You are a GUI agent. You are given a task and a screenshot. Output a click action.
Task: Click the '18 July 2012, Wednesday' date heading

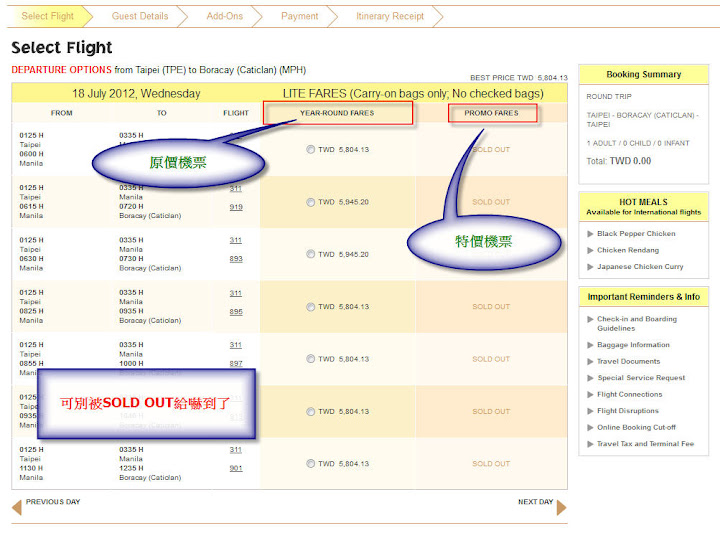(x=136, y=94)
